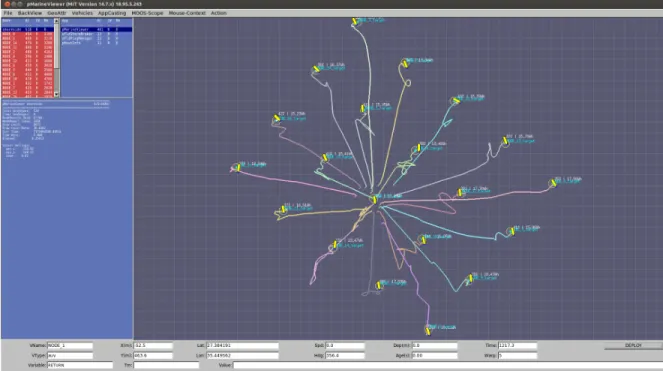This screenshot has height=371, width=663.
Task: Click the X(m) field
Action: [153, 346]
